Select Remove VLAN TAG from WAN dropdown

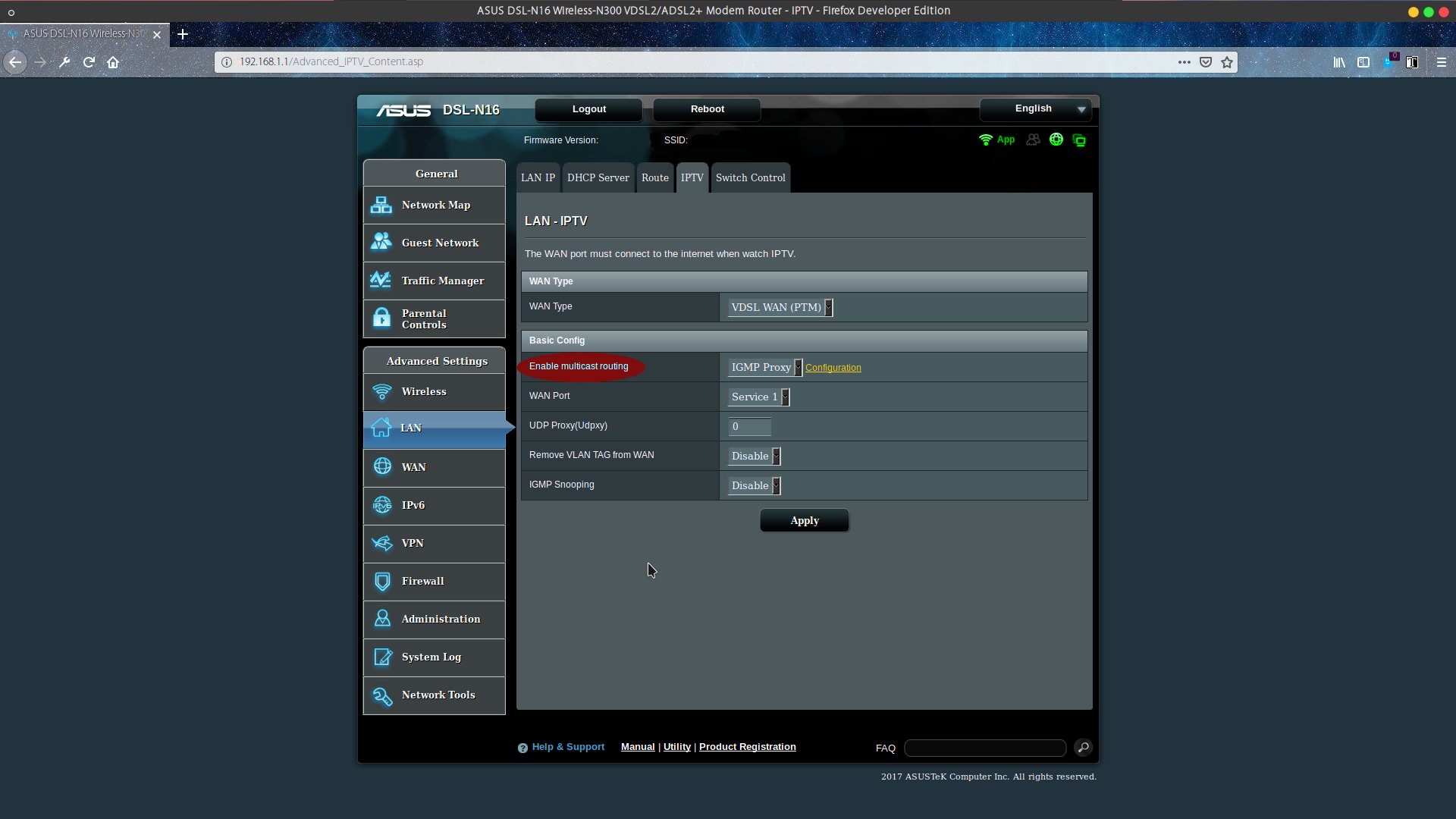tap(754, 455)
